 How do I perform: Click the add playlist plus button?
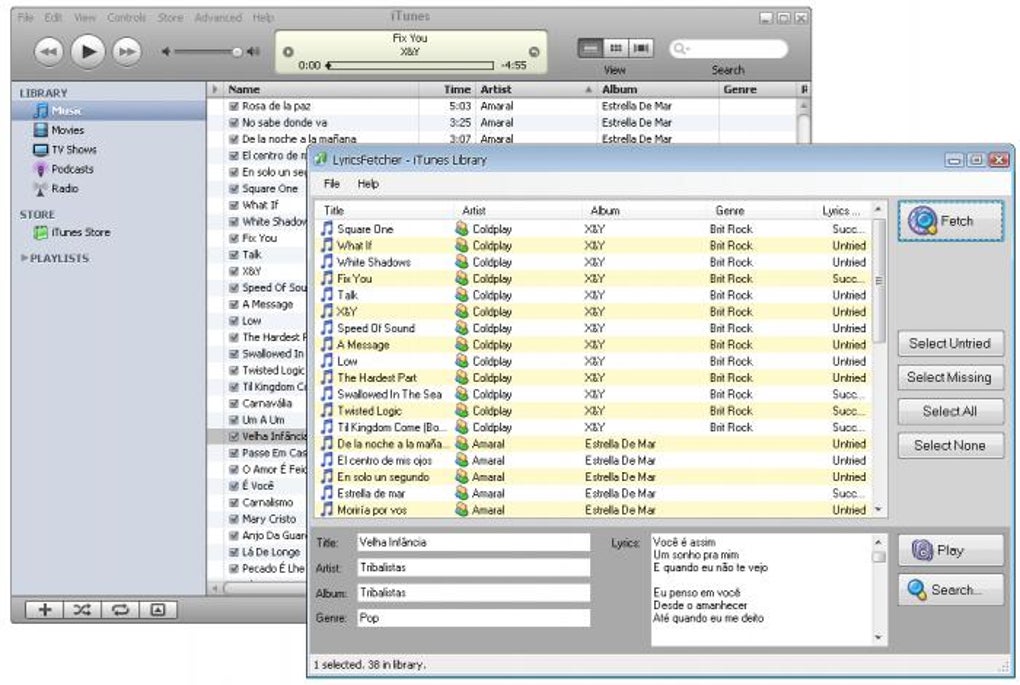point(44,610)
